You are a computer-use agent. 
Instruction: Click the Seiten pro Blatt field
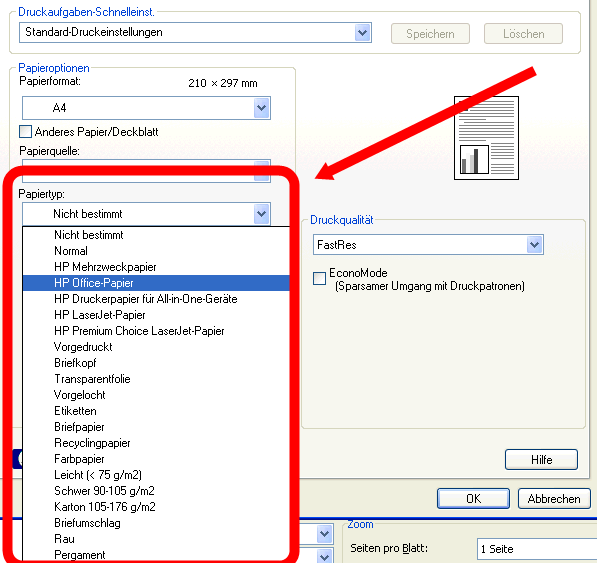(x=537, y=549)
